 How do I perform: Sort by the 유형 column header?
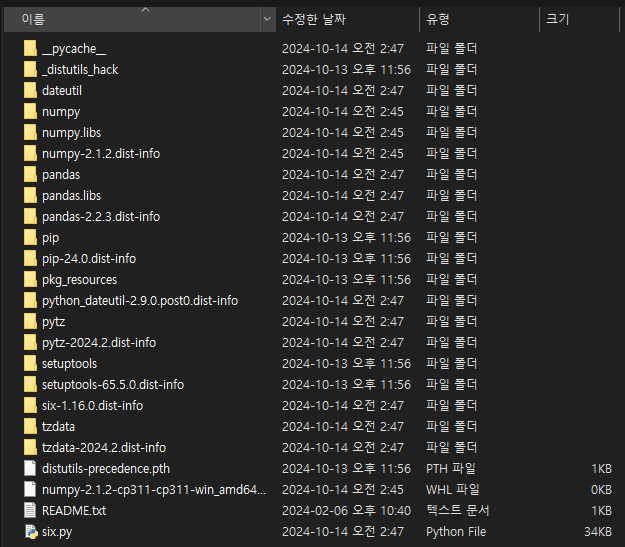479,19
